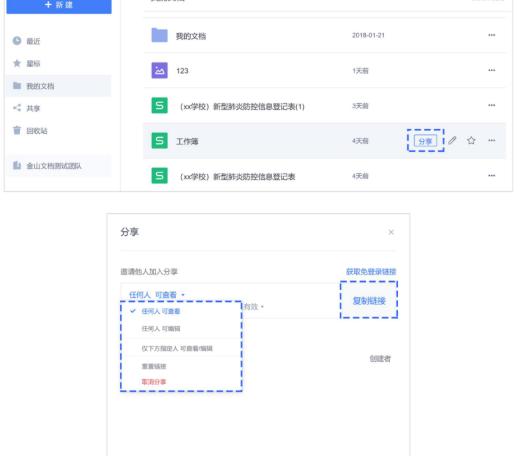Click the green sheet icon of 工作簿
Image resolution: width=531 pixels, height=456 pixels.
(x=160, y=140)
